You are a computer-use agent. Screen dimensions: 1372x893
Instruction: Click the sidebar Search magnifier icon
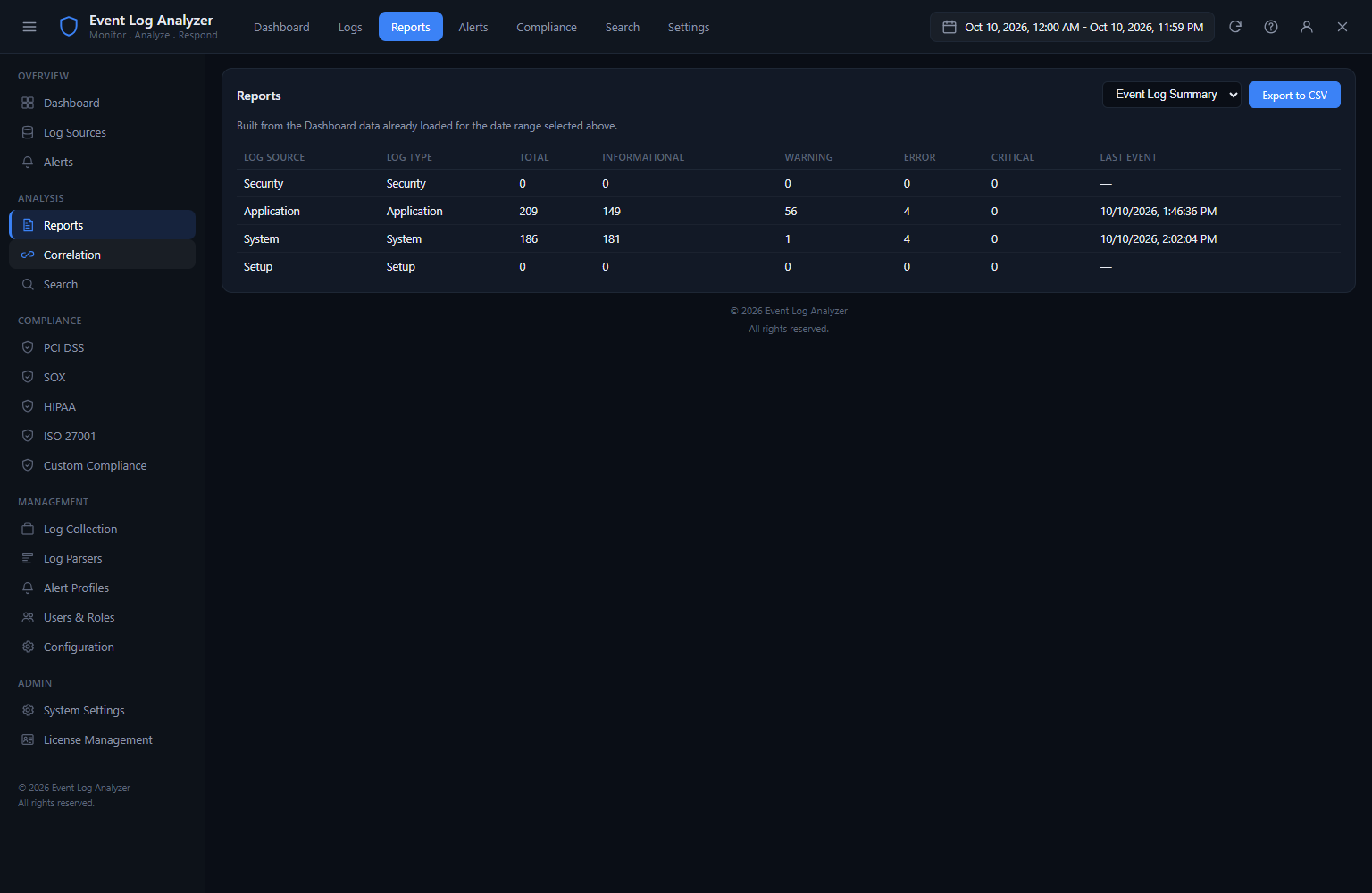(x=28, y=284)
